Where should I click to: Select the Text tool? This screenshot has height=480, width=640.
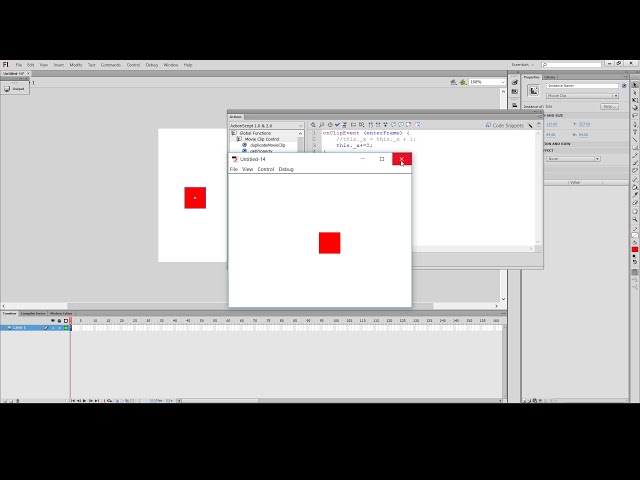635,132
